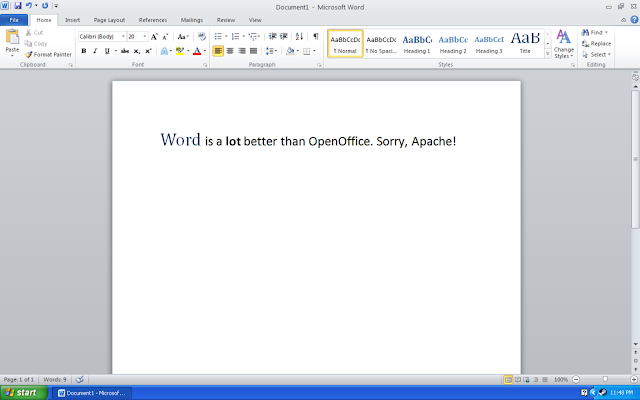
Task: Click the Paste clipboard icon
Action: point(12,37)
